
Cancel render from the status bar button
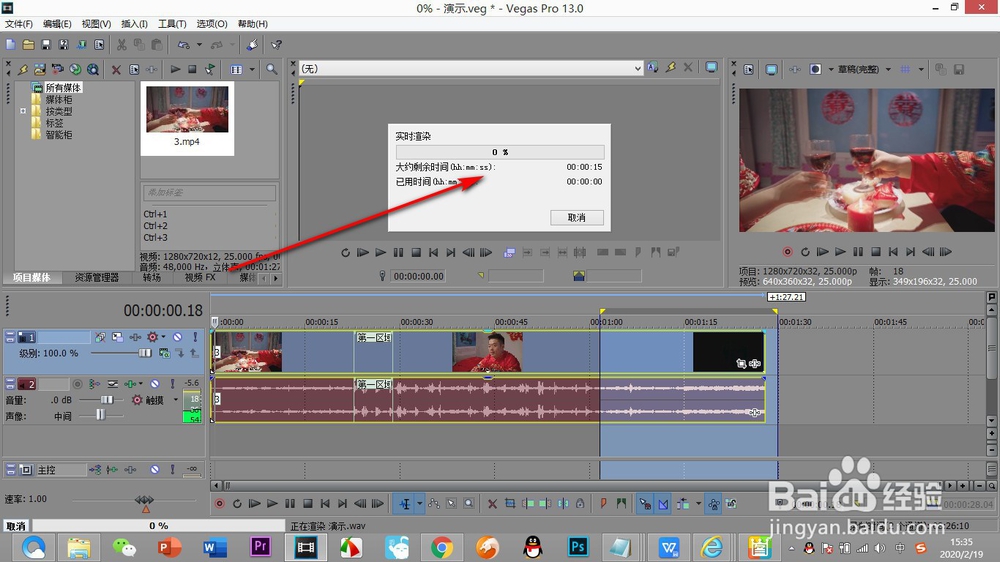click(16, 526)
